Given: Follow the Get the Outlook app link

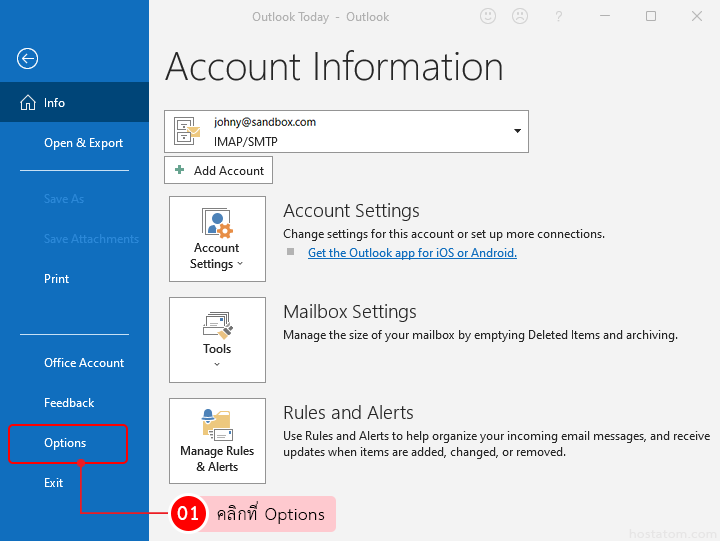Looking at the screenshot, I should (x=412, y=253).
